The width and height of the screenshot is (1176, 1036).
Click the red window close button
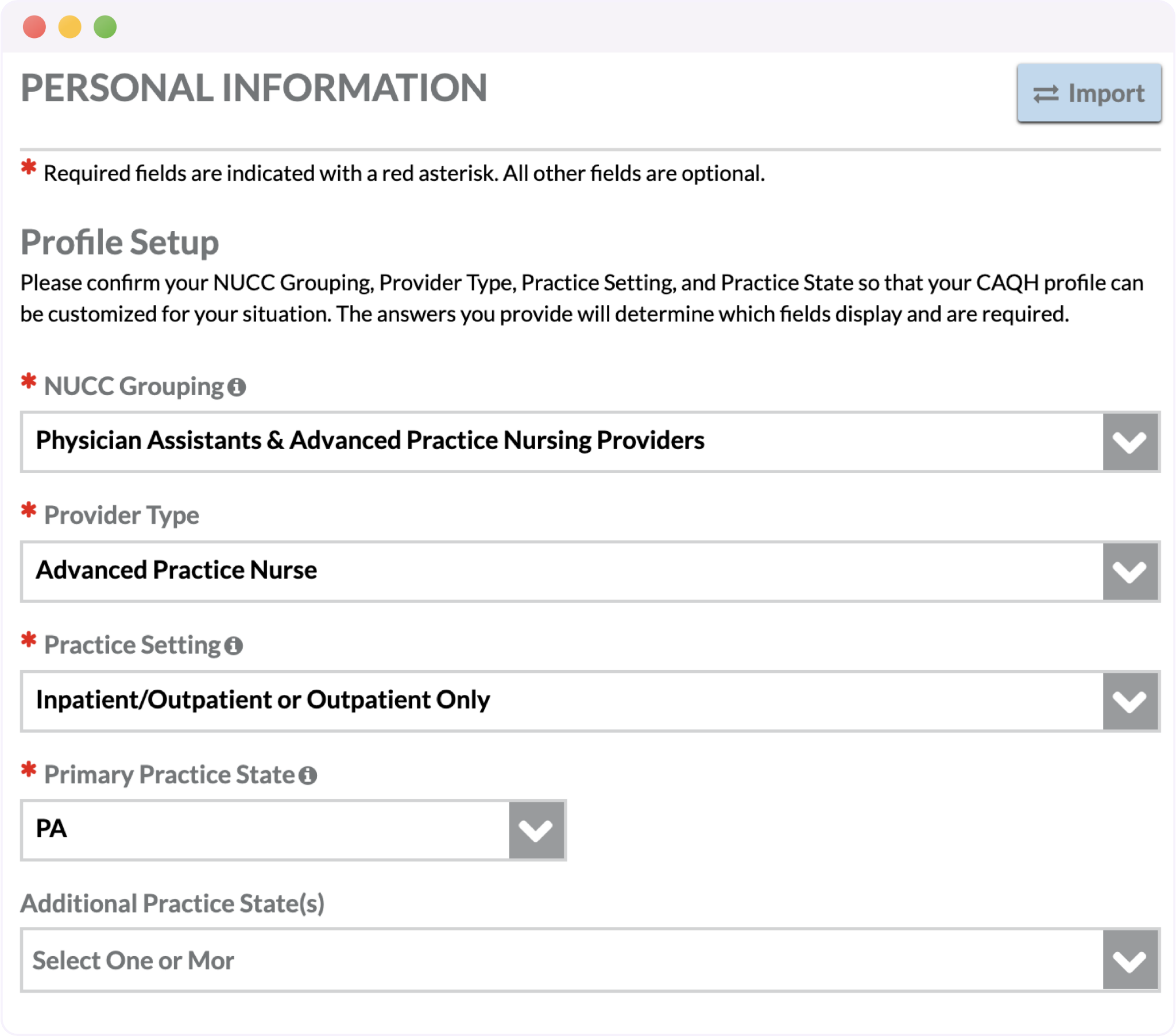[x=34, y=26]
